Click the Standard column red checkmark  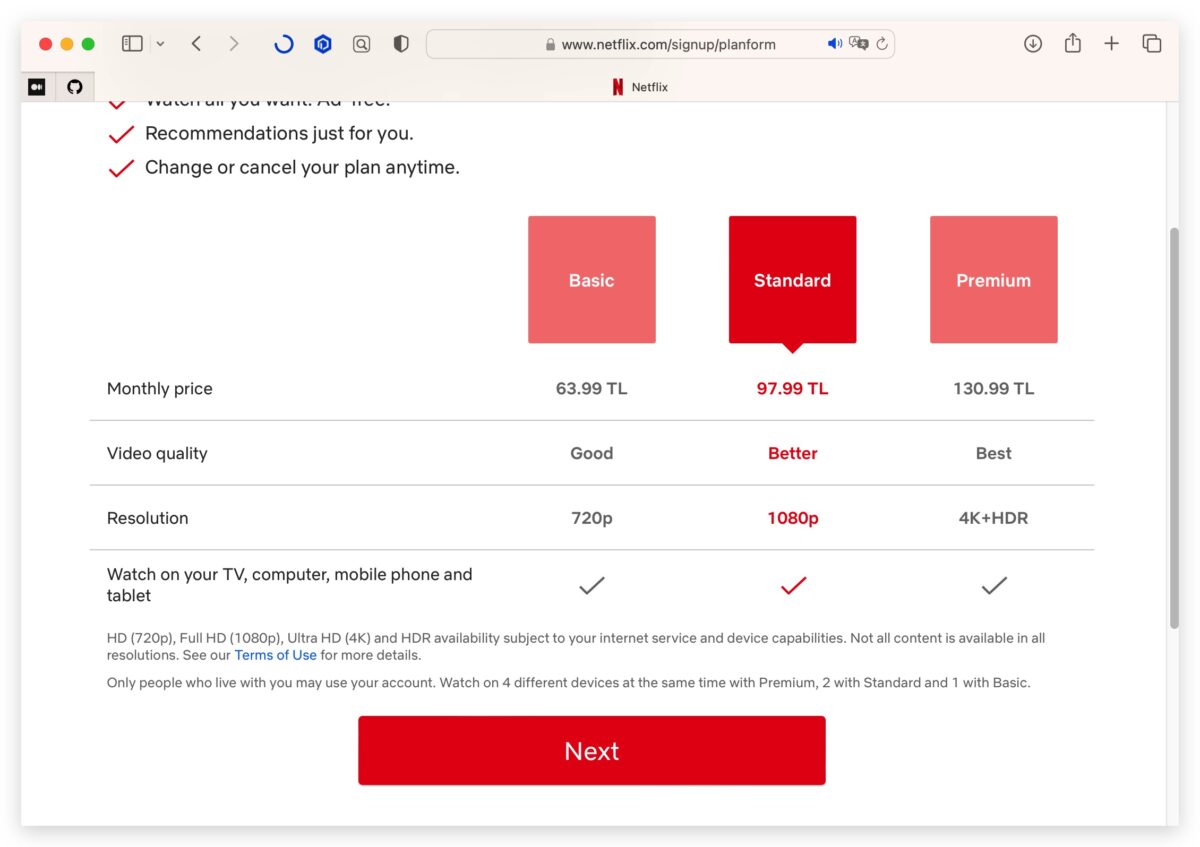tap(793, 586)
